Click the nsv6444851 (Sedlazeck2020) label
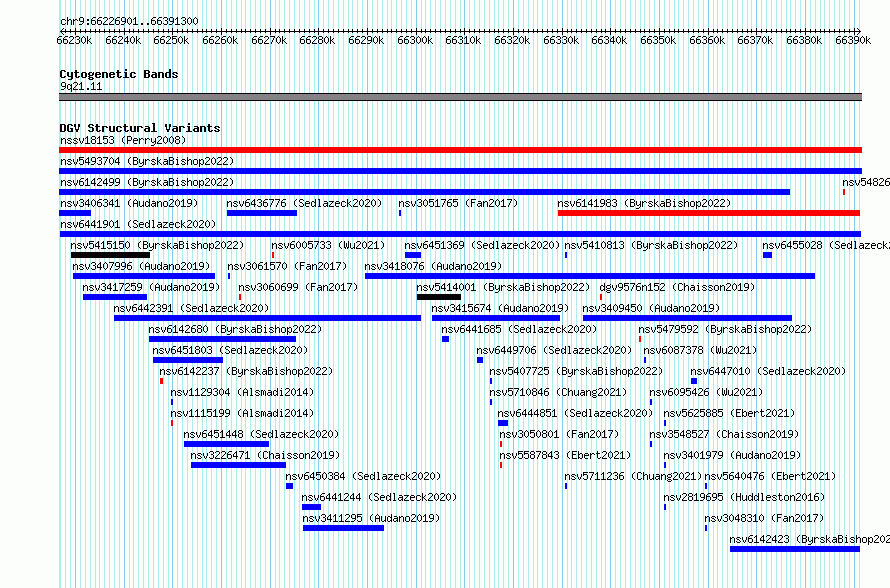This screenshot has width=890, height=588. click(575, 413)
